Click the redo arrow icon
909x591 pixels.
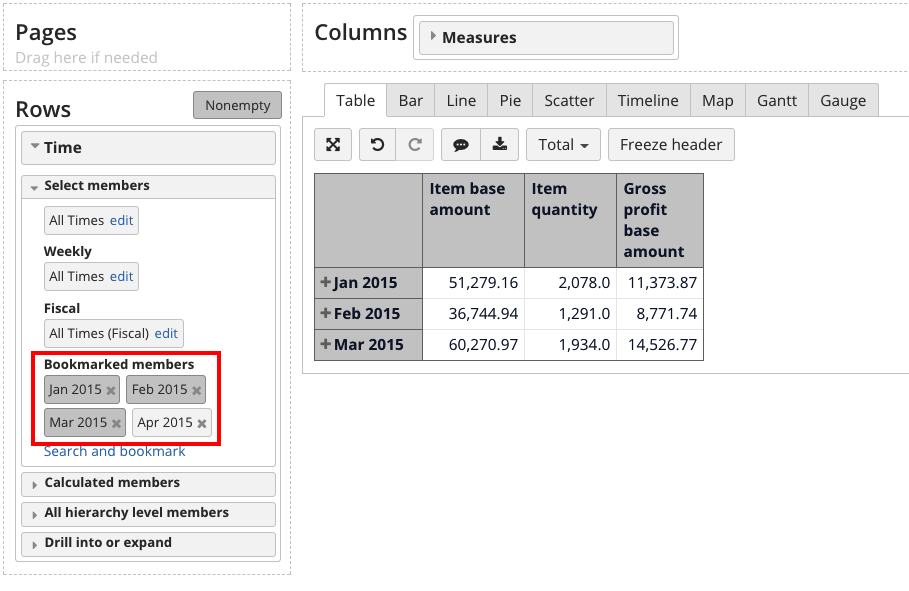click(x=414, y=145)
